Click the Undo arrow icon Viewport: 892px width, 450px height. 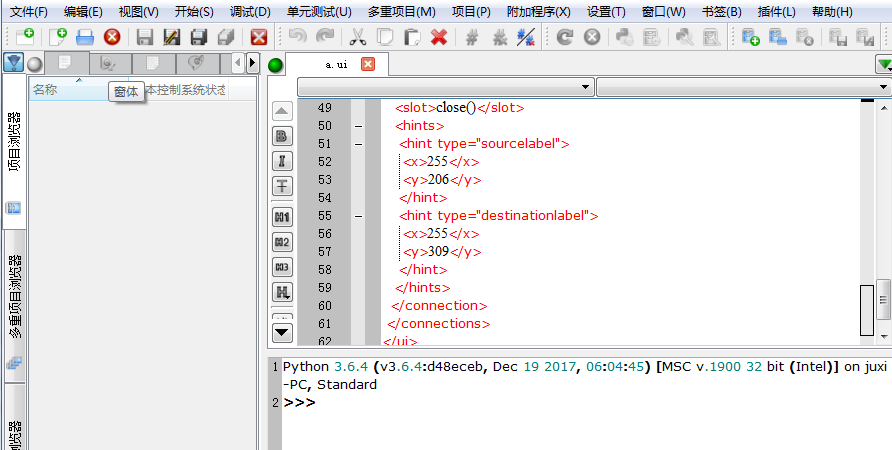click(297, 37)
